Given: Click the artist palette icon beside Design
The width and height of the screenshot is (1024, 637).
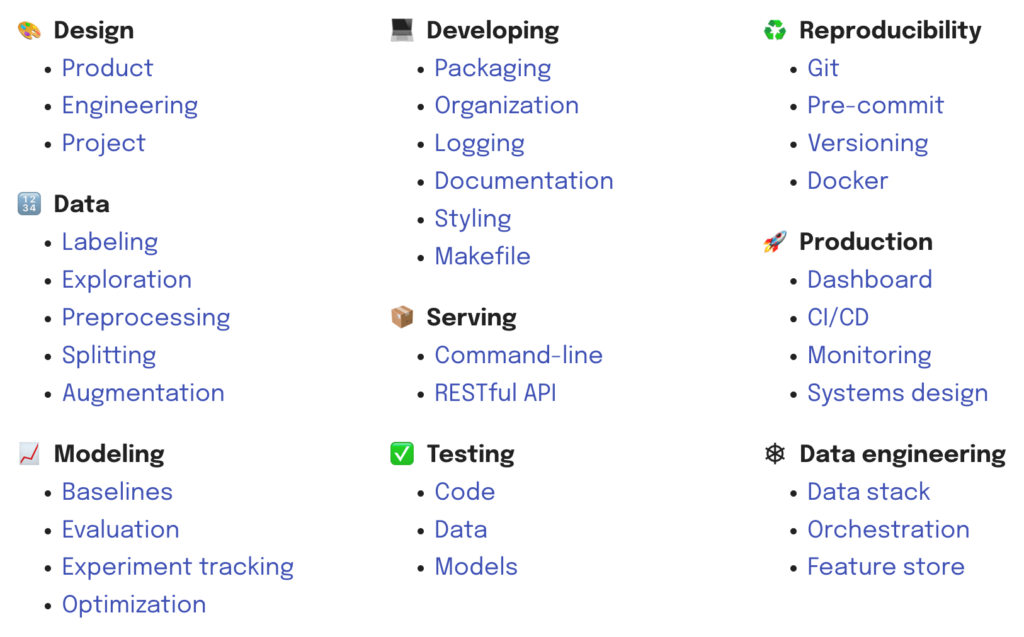Looking at the screenshot, I should 29,30.
